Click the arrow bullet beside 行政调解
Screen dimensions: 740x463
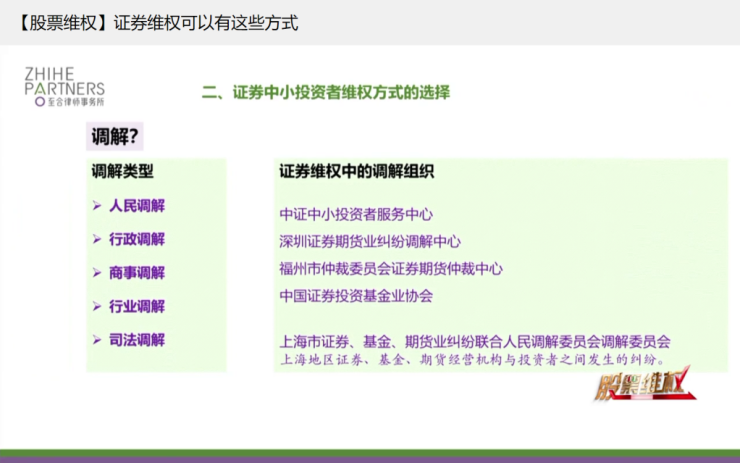coord(97,239)
